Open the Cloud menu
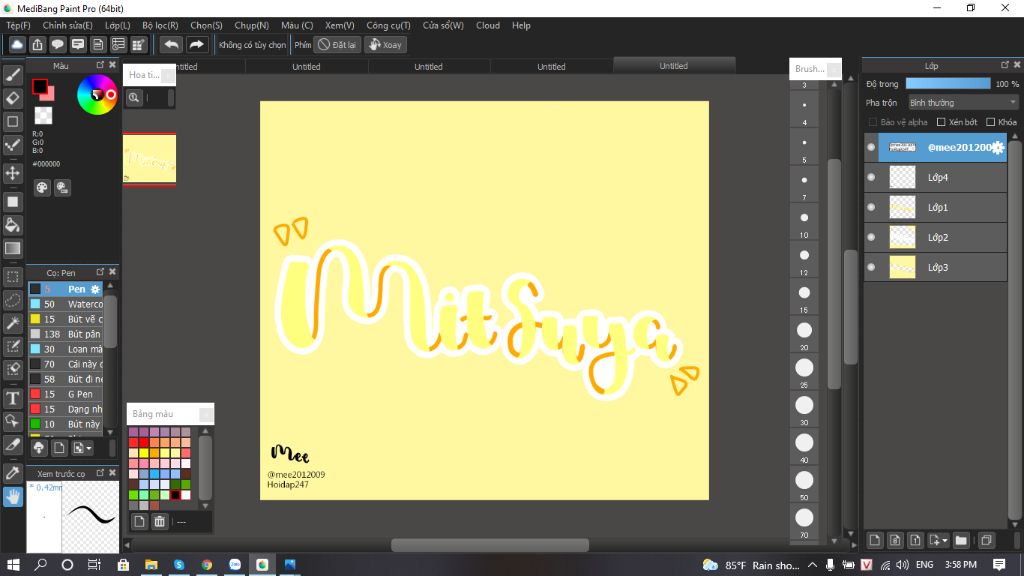The width and height of the screenshot is (1024, 576). click(x=488, y=25)
